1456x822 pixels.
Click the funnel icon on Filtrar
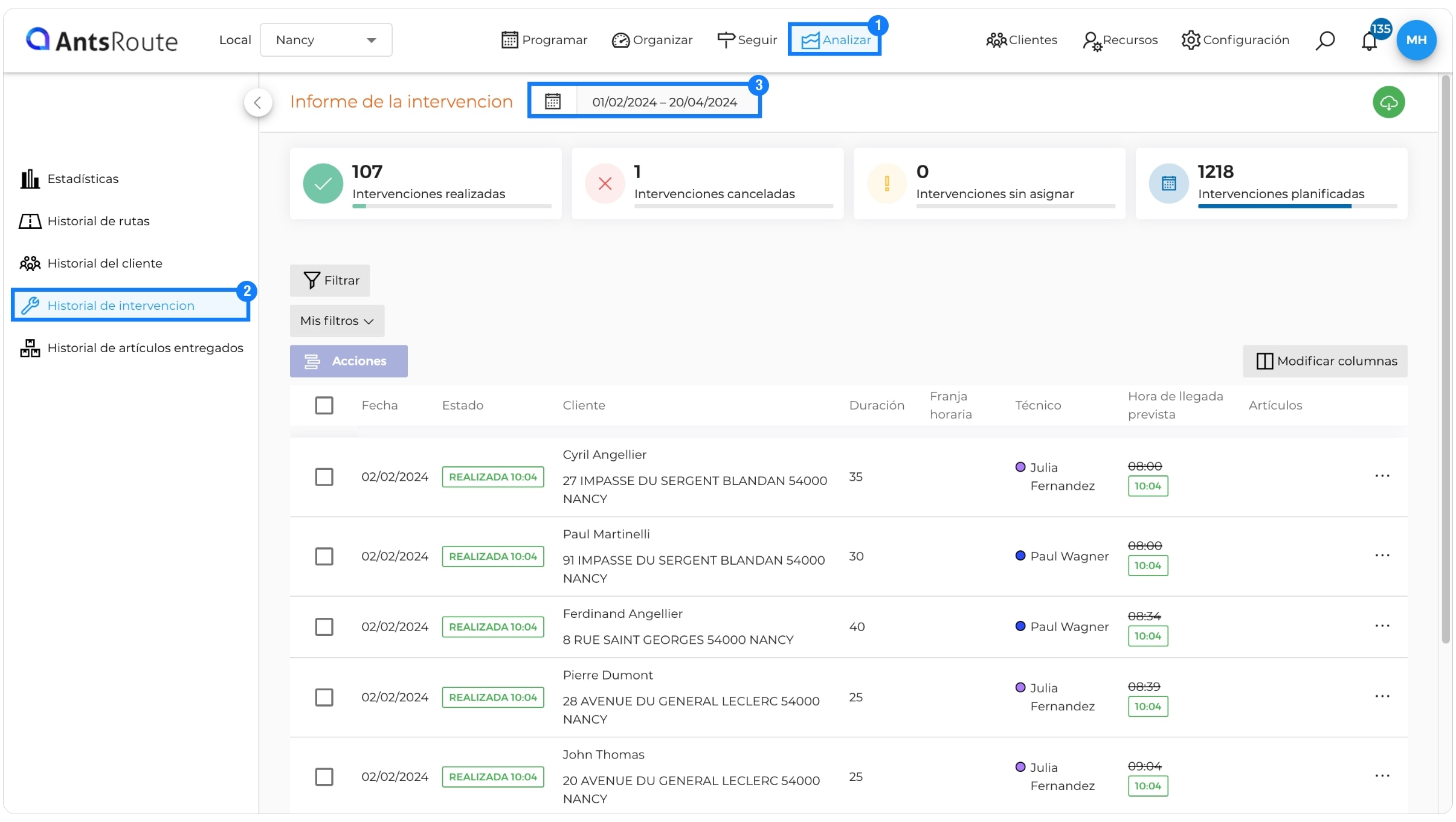click(x=312, y=280)
